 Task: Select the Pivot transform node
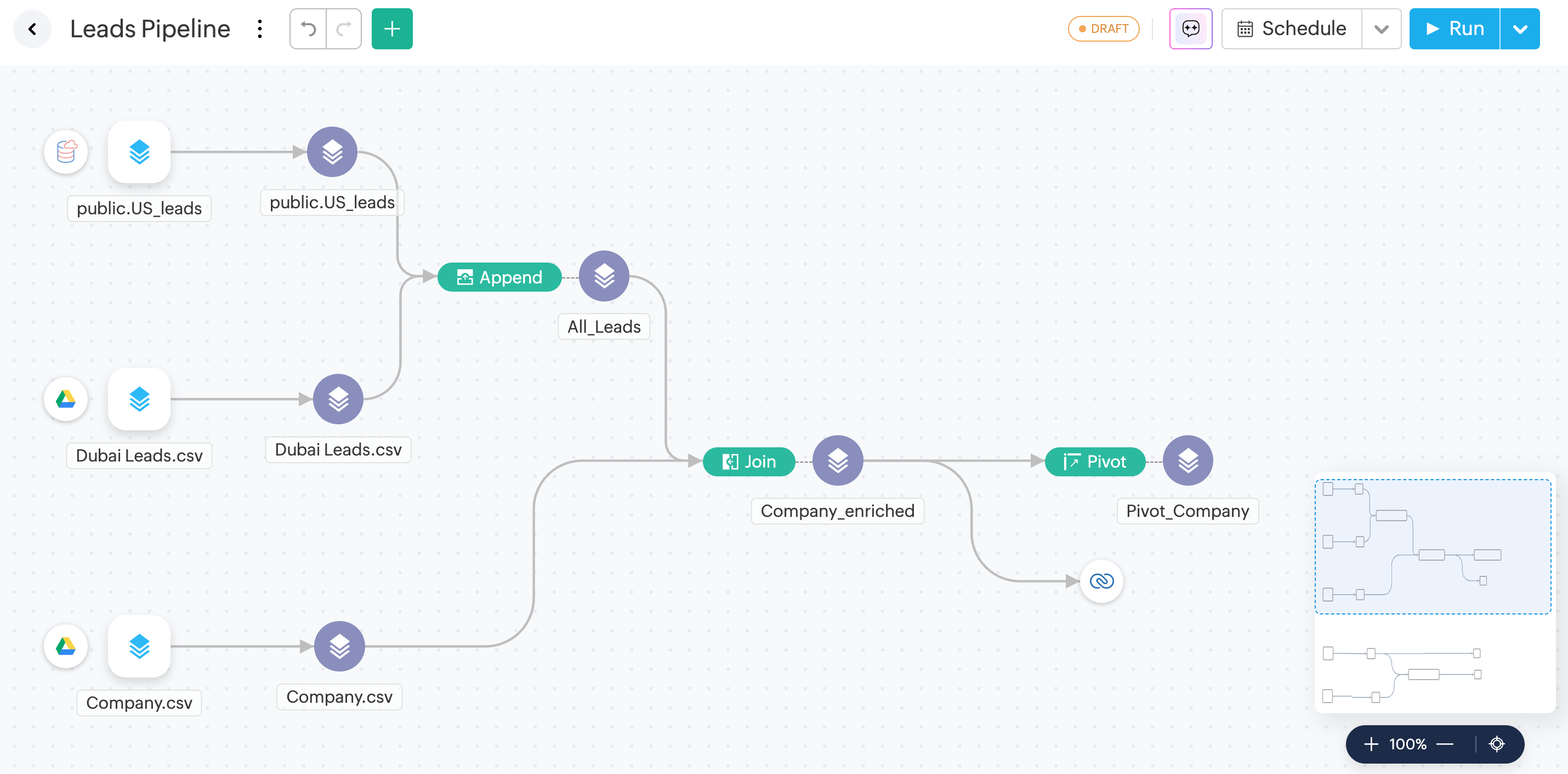coord(1094,462)
